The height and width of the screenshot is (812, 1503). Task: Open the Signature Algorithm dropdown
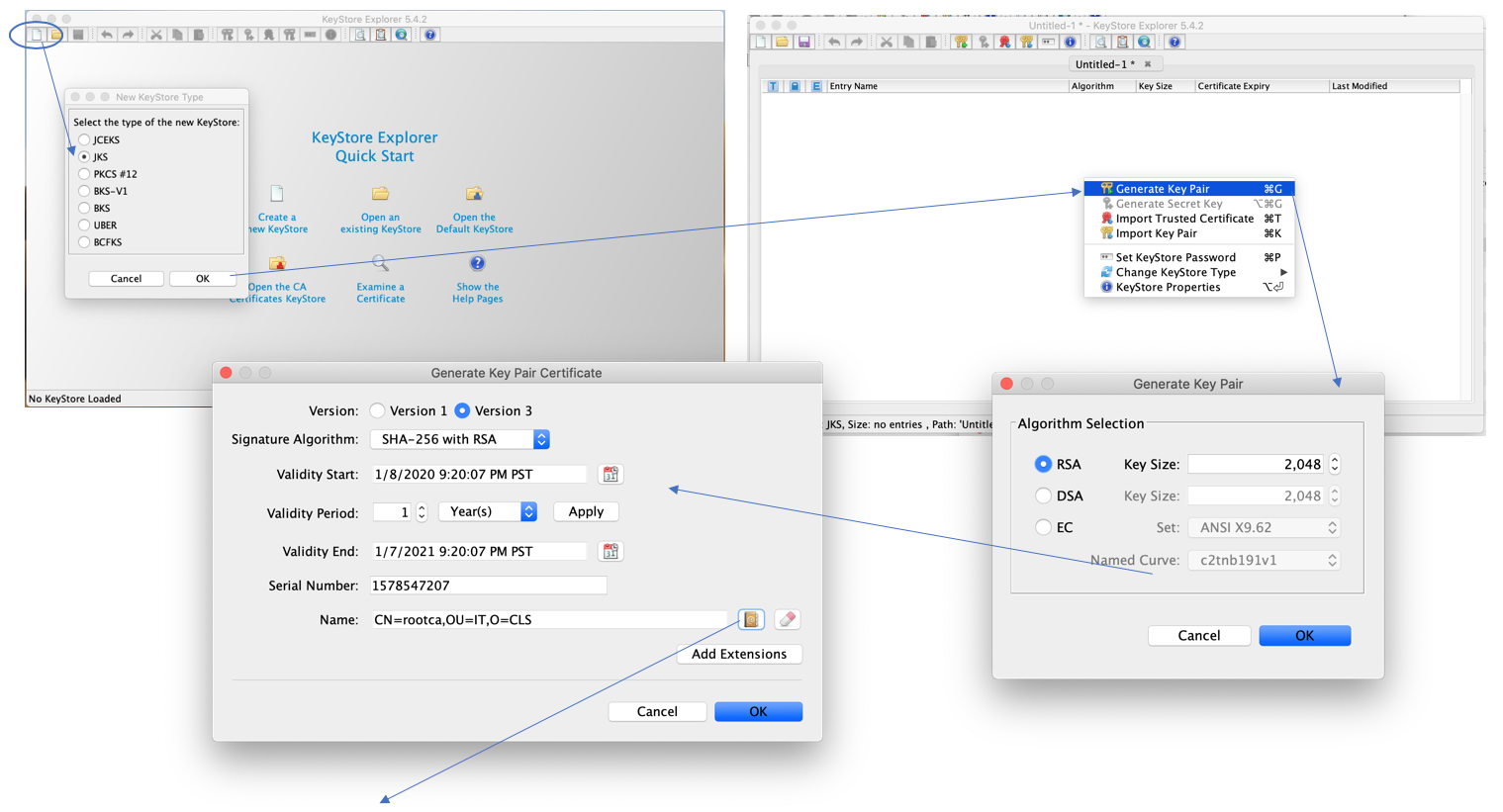[460, 439]
